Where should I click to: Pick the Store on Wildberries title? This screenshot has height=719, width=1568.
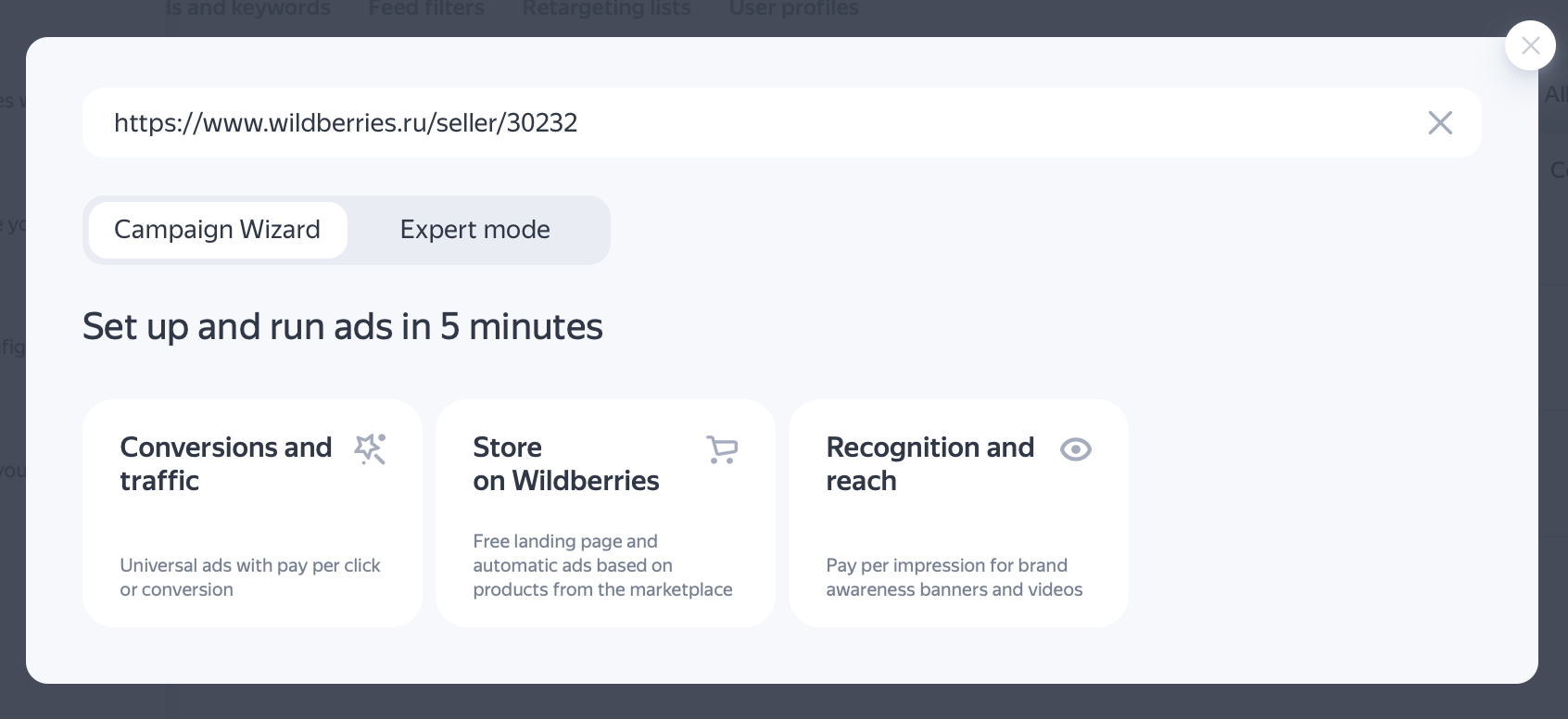tap(565, 463)
